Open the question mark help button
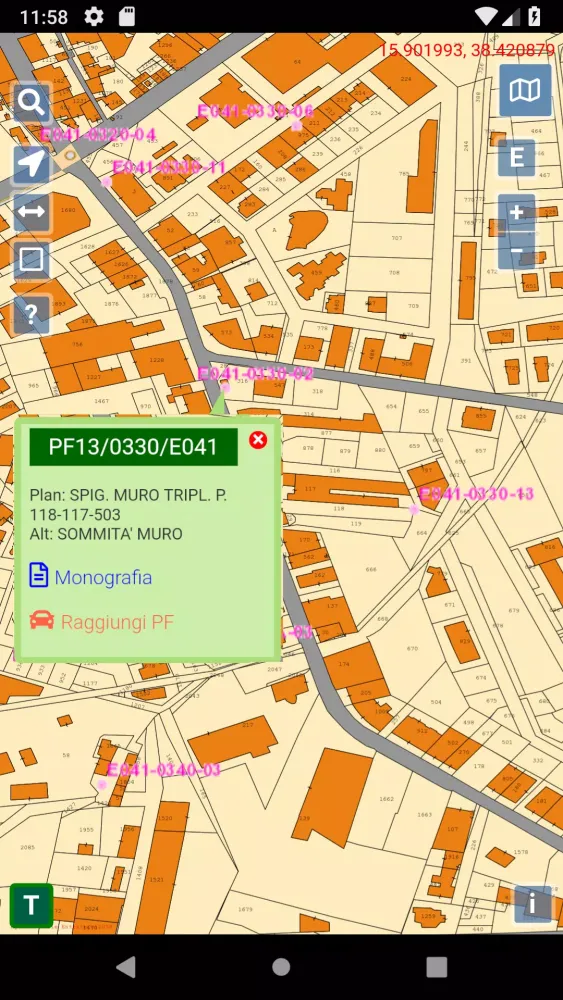 32,313
